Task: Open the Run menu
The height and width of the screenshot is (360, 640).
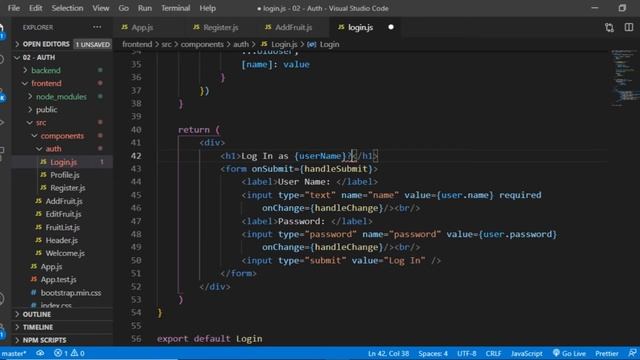Action: coord(144,8)
